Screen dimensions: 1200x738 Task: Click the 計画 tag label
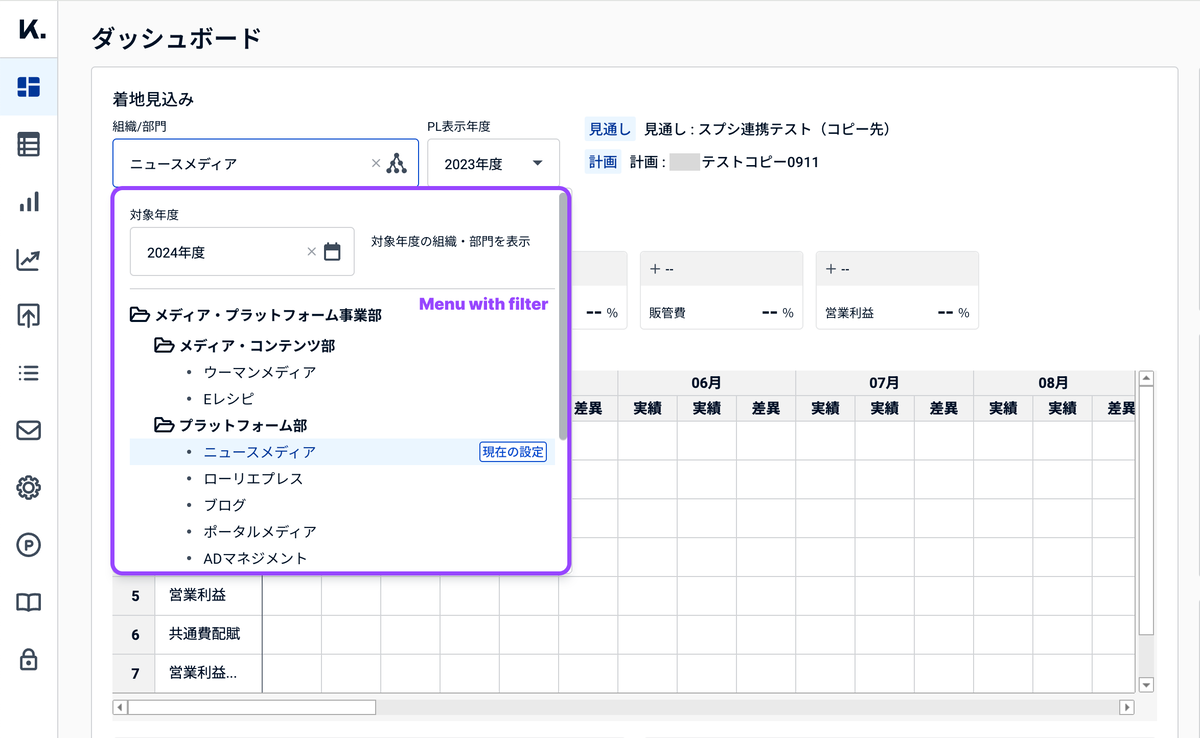click(x=602, y=162)
